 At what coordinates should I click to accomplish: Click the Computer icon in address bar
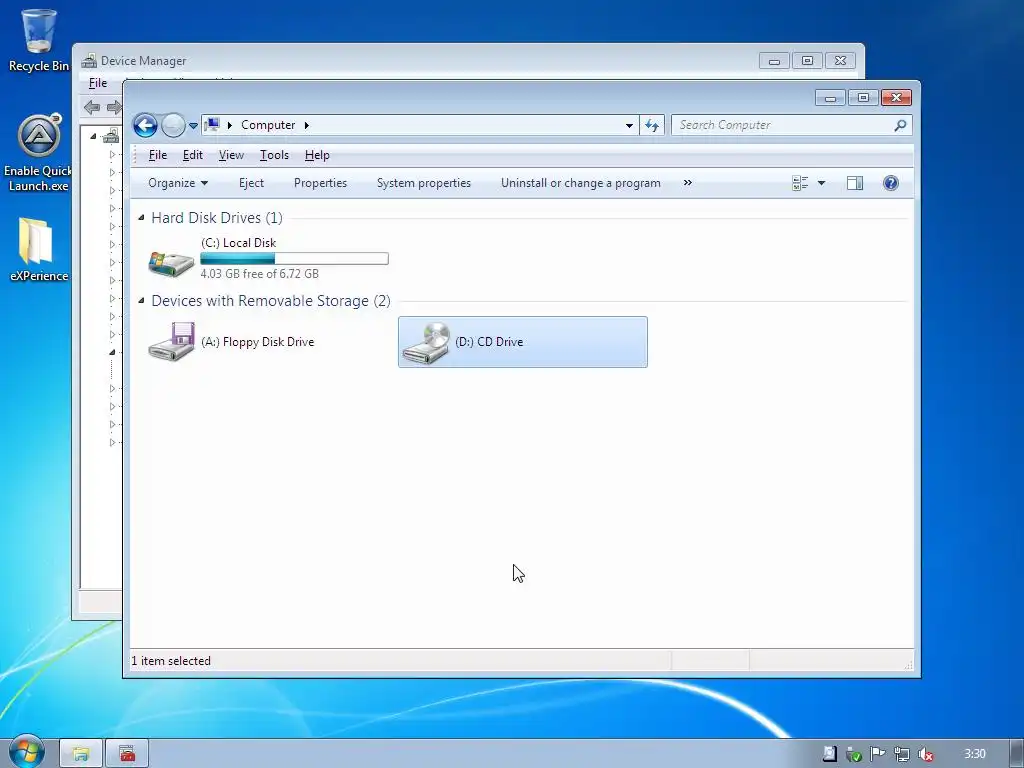point(212,124)
